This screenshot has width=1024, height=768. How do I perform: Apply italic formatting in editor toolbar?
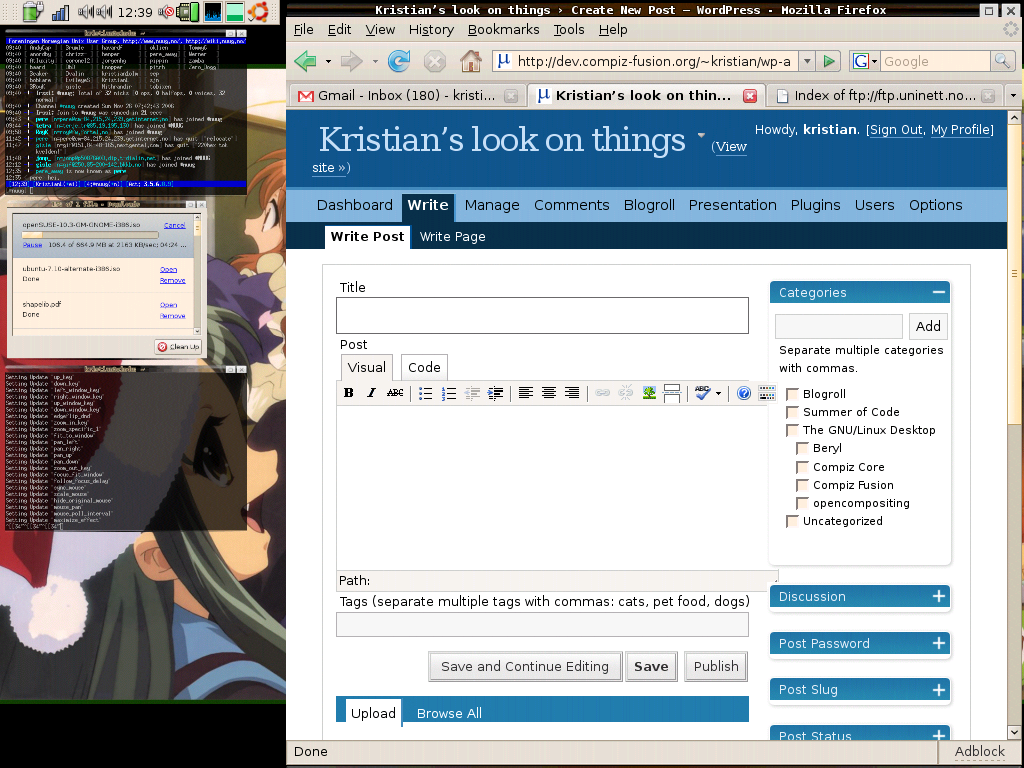pos(372,393)
